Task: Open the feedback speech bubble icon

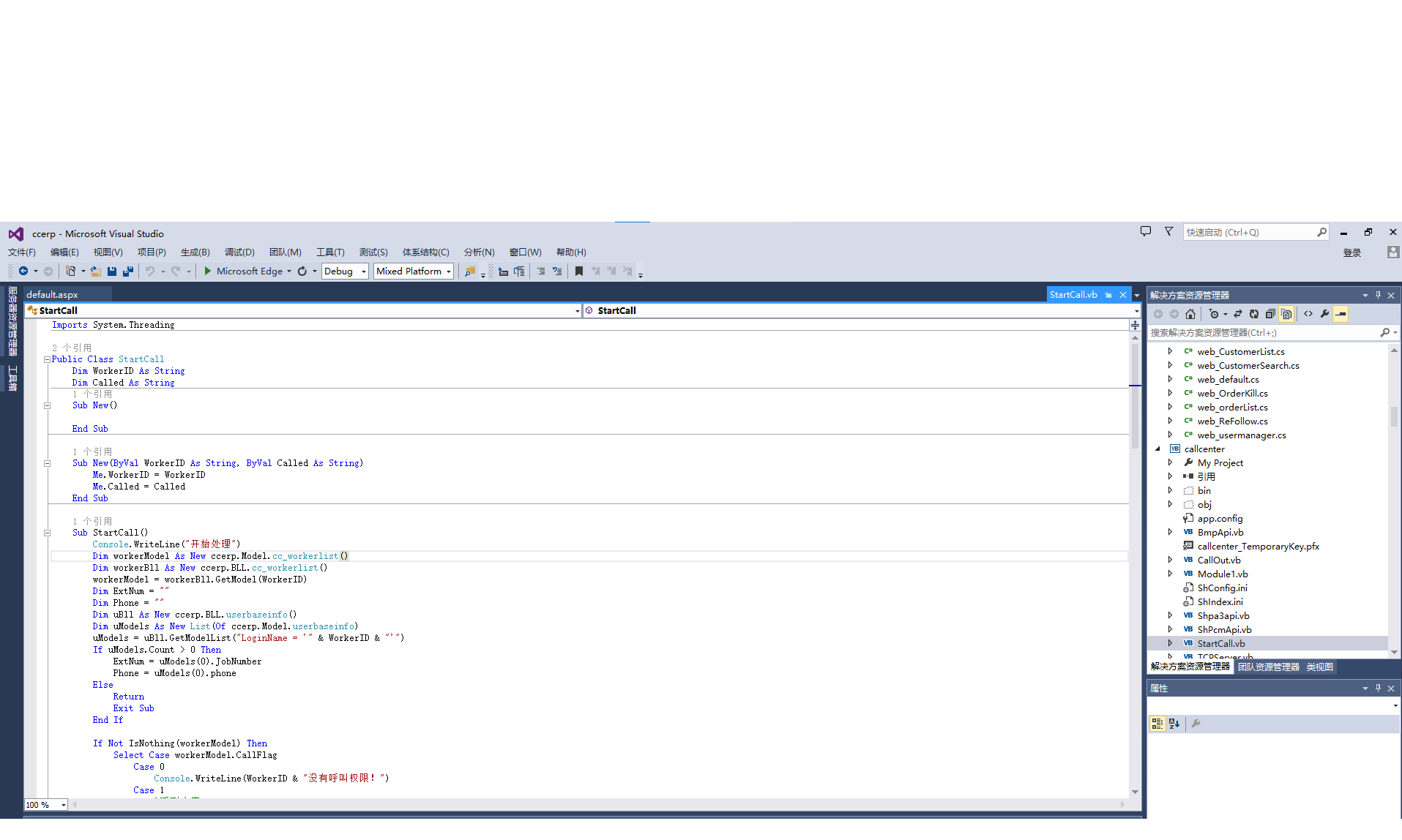Action: [1146, 231]
